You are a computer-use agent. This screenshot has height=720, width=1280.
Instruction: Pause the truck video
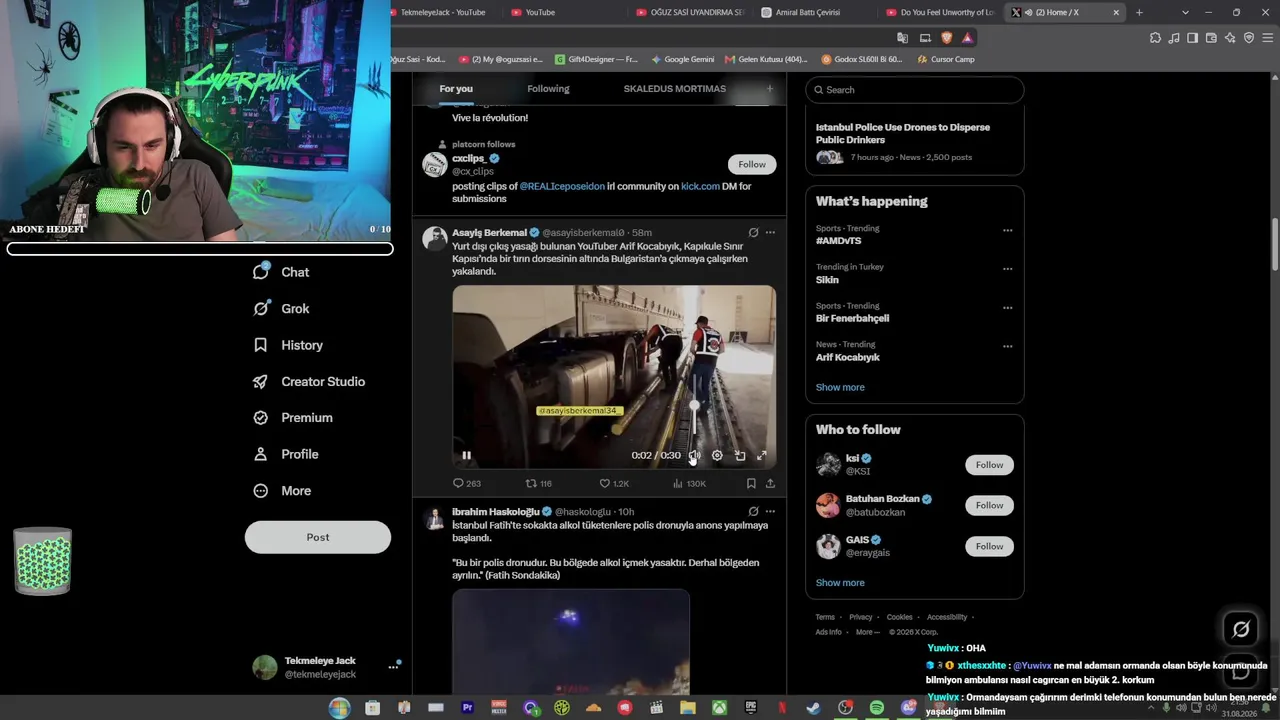466,455
